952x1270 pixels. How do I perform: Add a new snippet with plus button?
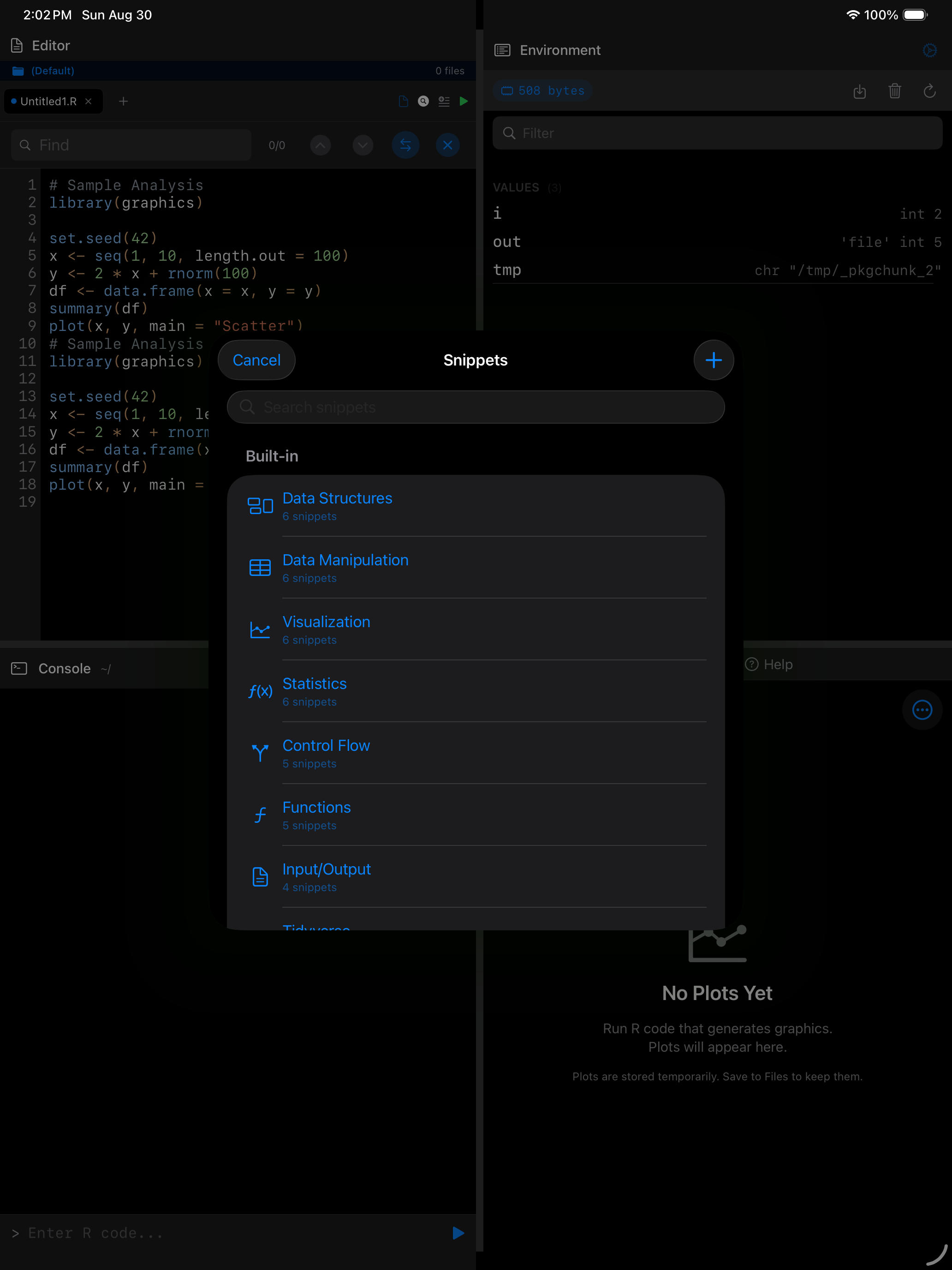(713, 360)
